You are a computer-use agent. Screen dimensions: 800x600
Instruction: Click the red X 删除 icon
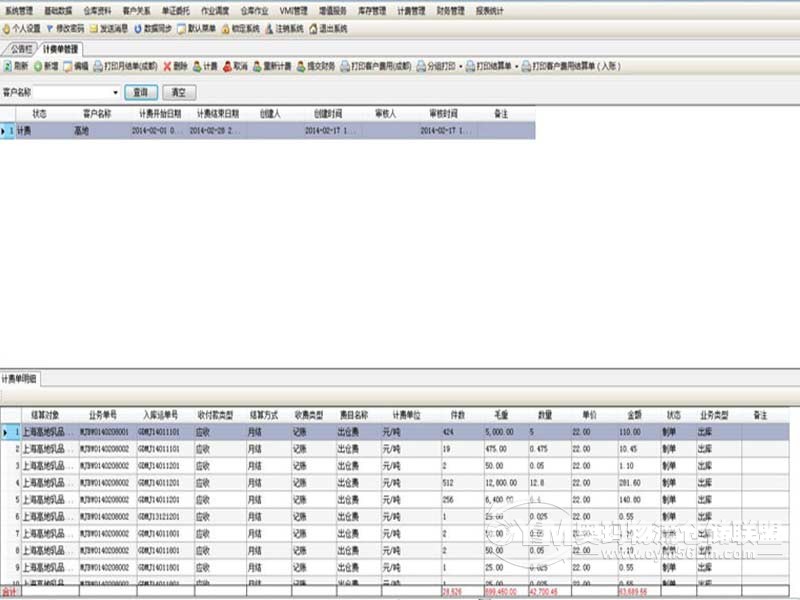click(167, 66)
